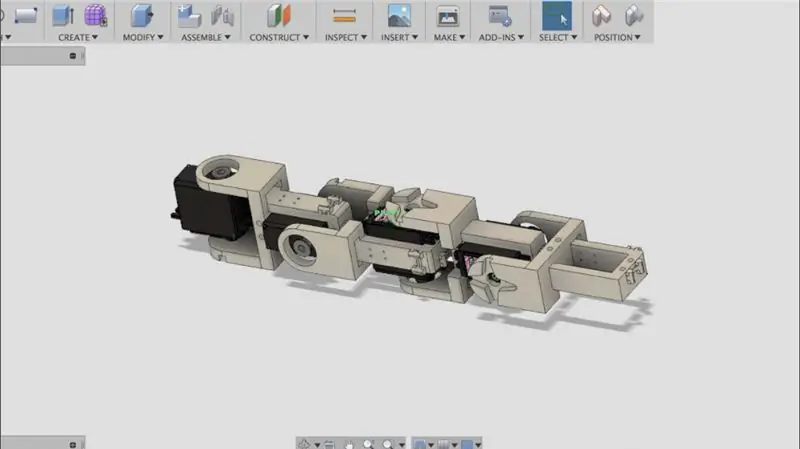800x449 pixels.
Task: Select the Press Pull icon above Modify
Action: pyautogui.click(x=142, y=15)
